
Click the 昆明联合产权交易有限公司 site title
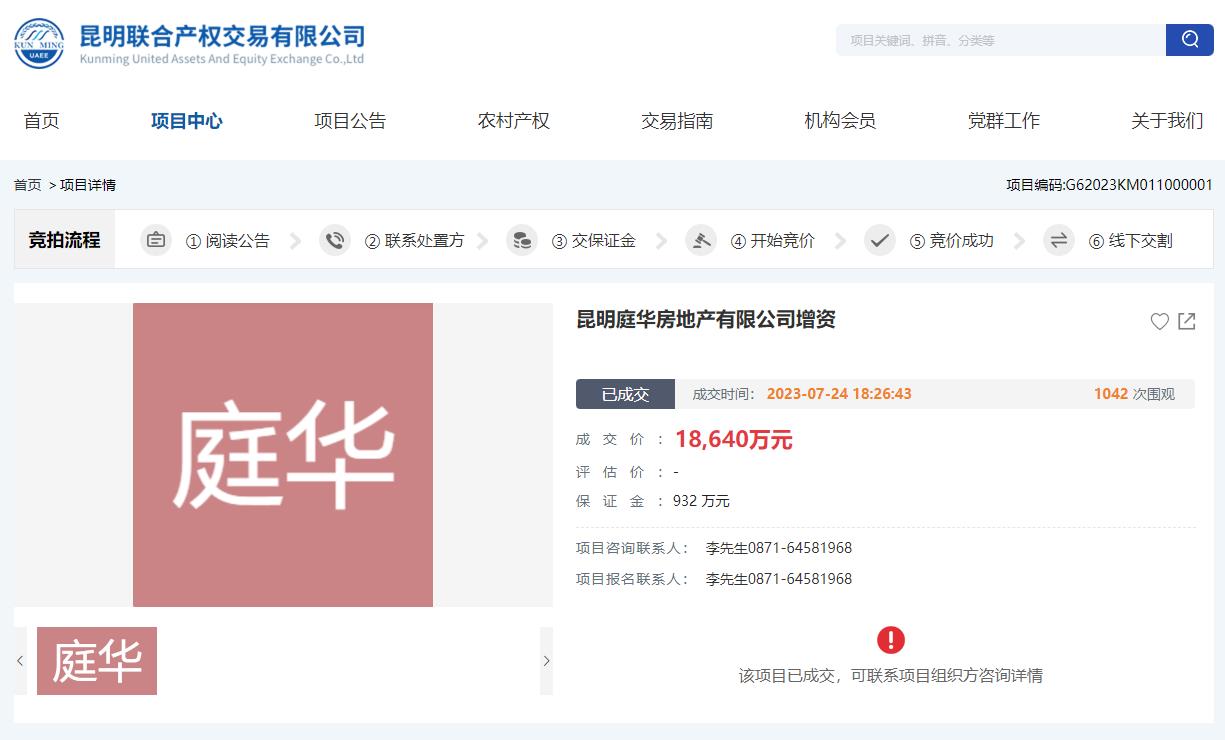point(222,37)
